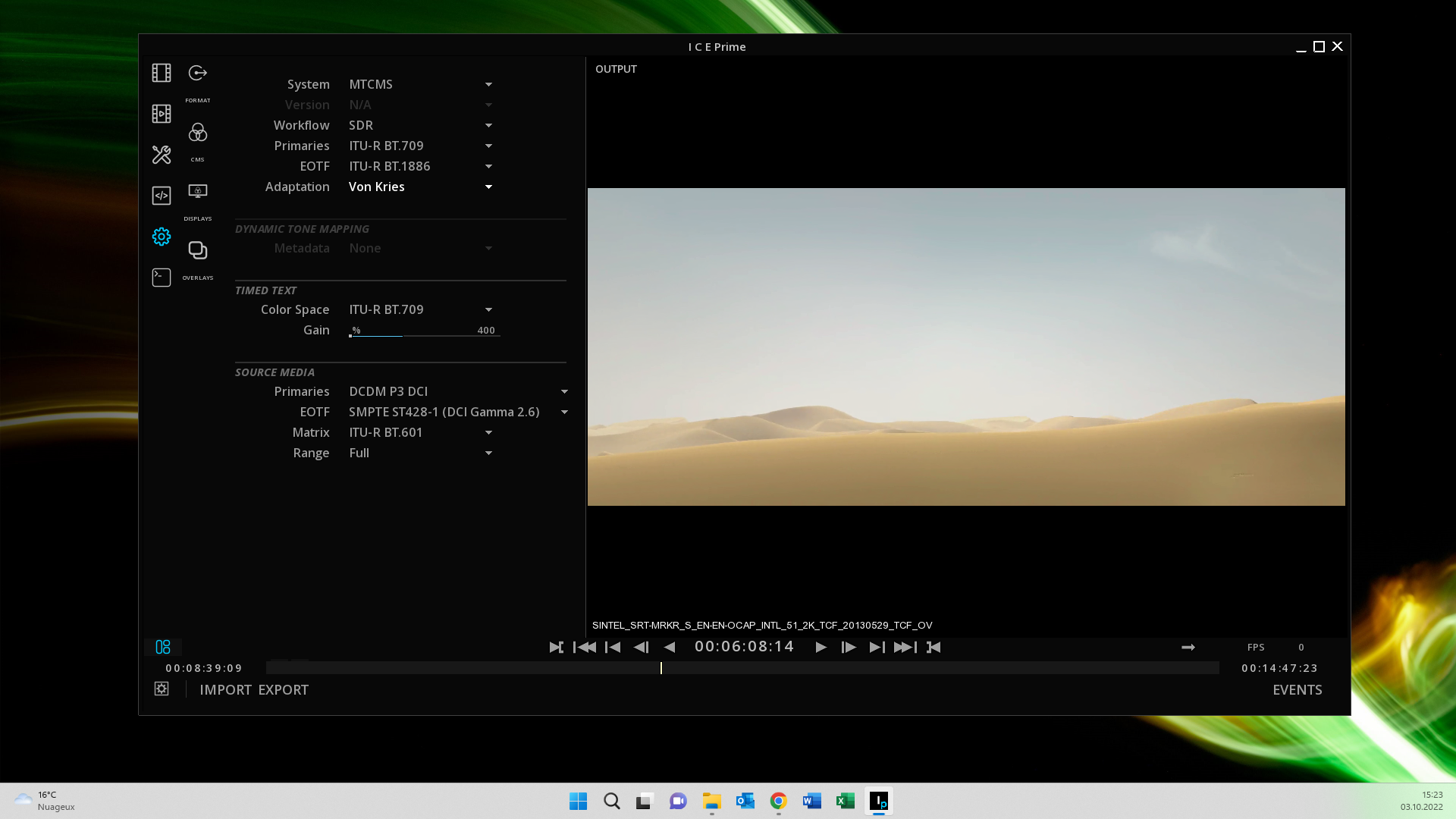
Task: Start forward playback
Action: coord(821,647)
